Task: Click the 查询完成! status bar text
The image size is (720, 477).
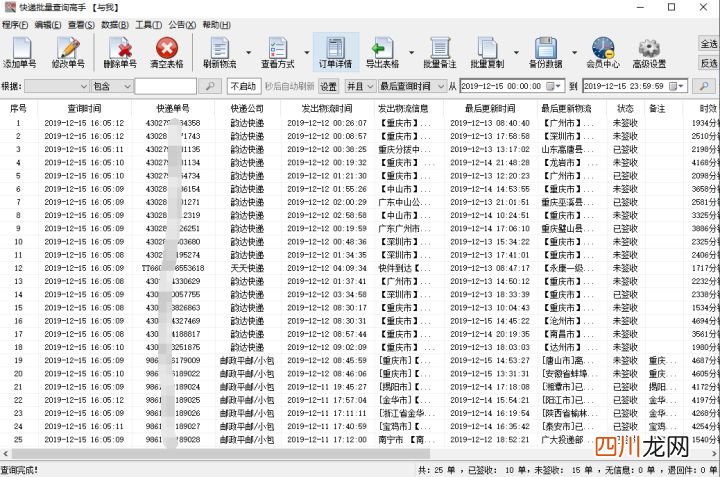Action: 19,470
